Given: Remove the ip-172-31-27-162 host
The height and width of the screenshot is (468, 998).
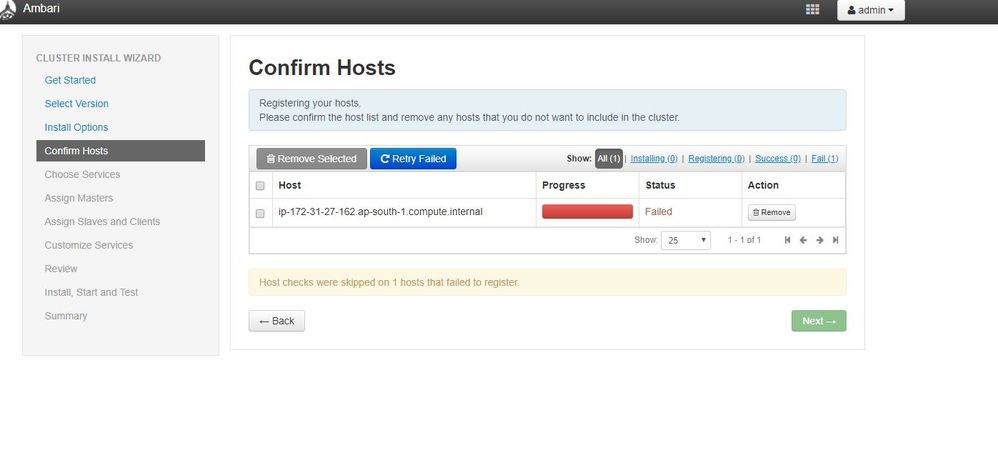Looking at the screenshot, I should [771, 213].
